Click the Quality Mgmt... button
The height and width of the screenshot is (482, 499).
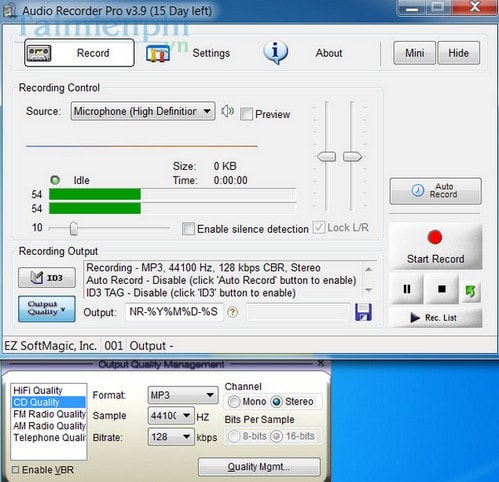coord(259,467)
